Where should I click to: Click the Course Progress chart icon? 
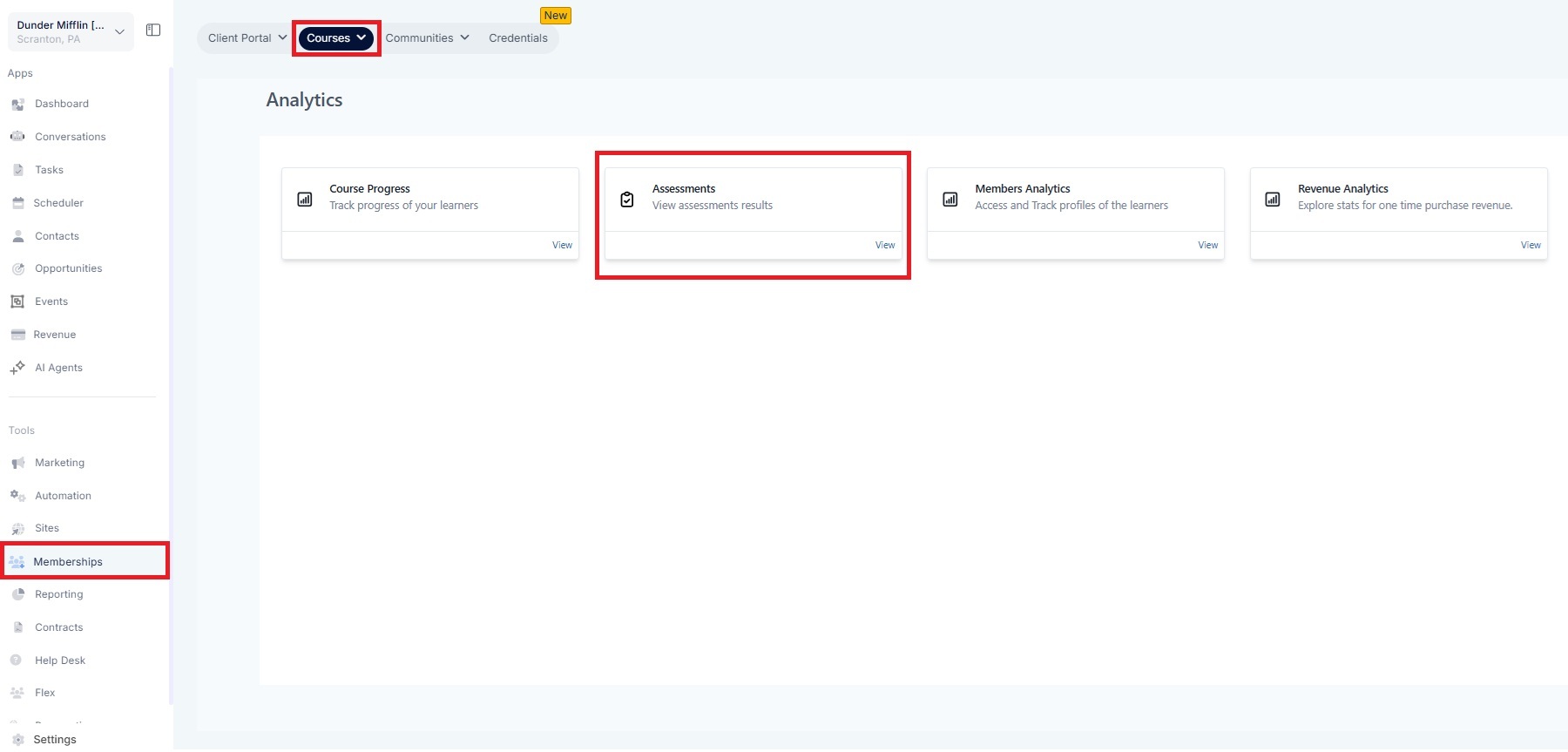(x=305, y=200)
